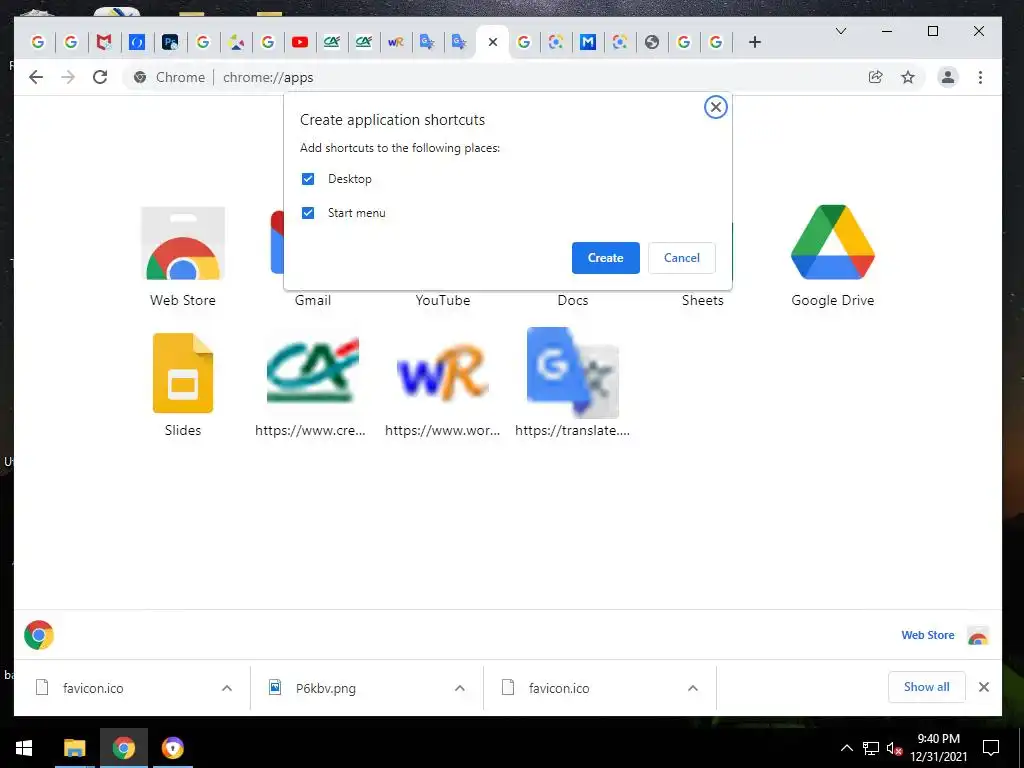
Task: Click the Web Store icon at bottom right
Action: click(978, 635)
